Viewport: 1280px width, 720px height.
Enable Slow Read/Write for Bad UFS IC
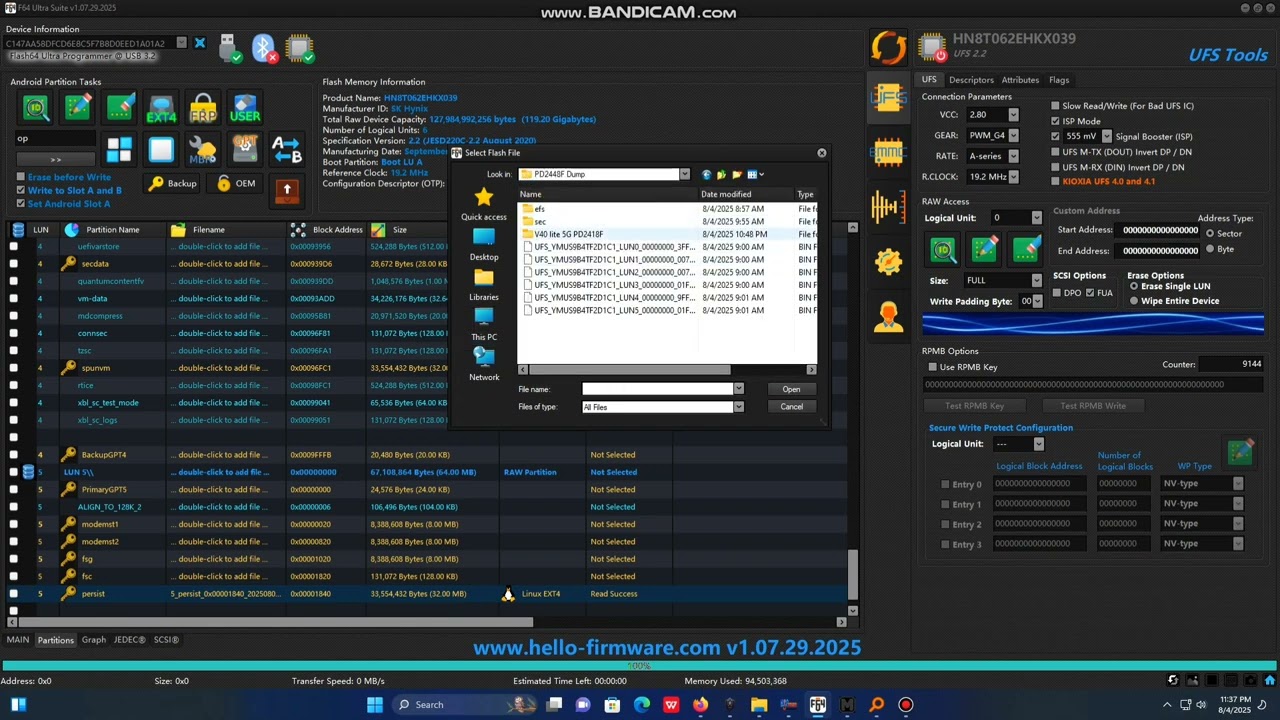1055,106
